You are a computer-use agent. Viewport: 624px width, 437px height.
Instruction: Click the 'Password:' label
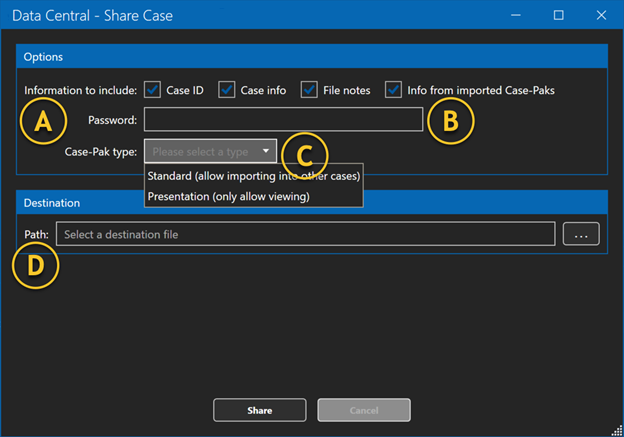pos(113,120)
